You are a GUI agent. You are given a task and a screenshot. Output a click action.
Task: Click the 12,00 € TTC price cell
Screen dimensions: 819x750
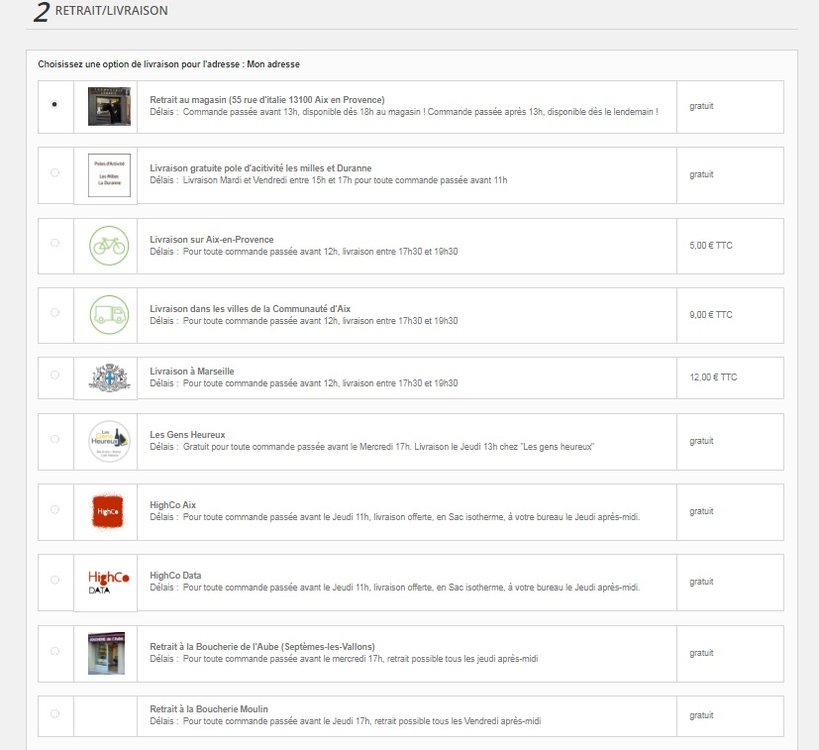point(730,378)
